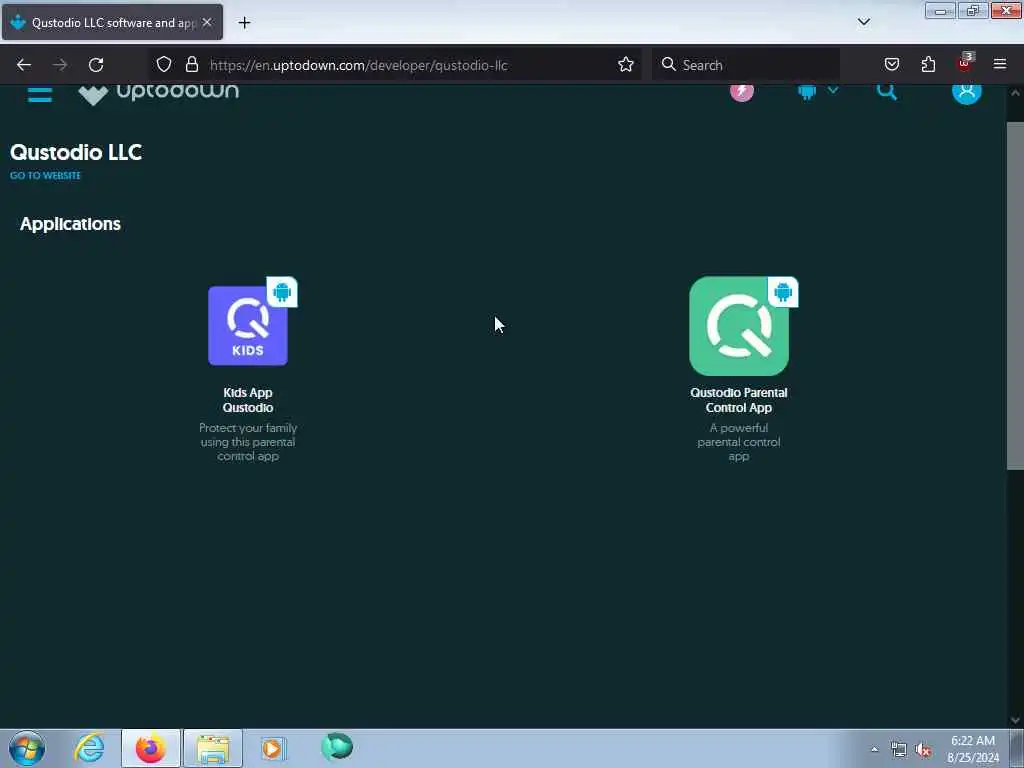Click the tracking protection shield icon
Viewport: 1024px width, 768px height.
tap(164, 64)
